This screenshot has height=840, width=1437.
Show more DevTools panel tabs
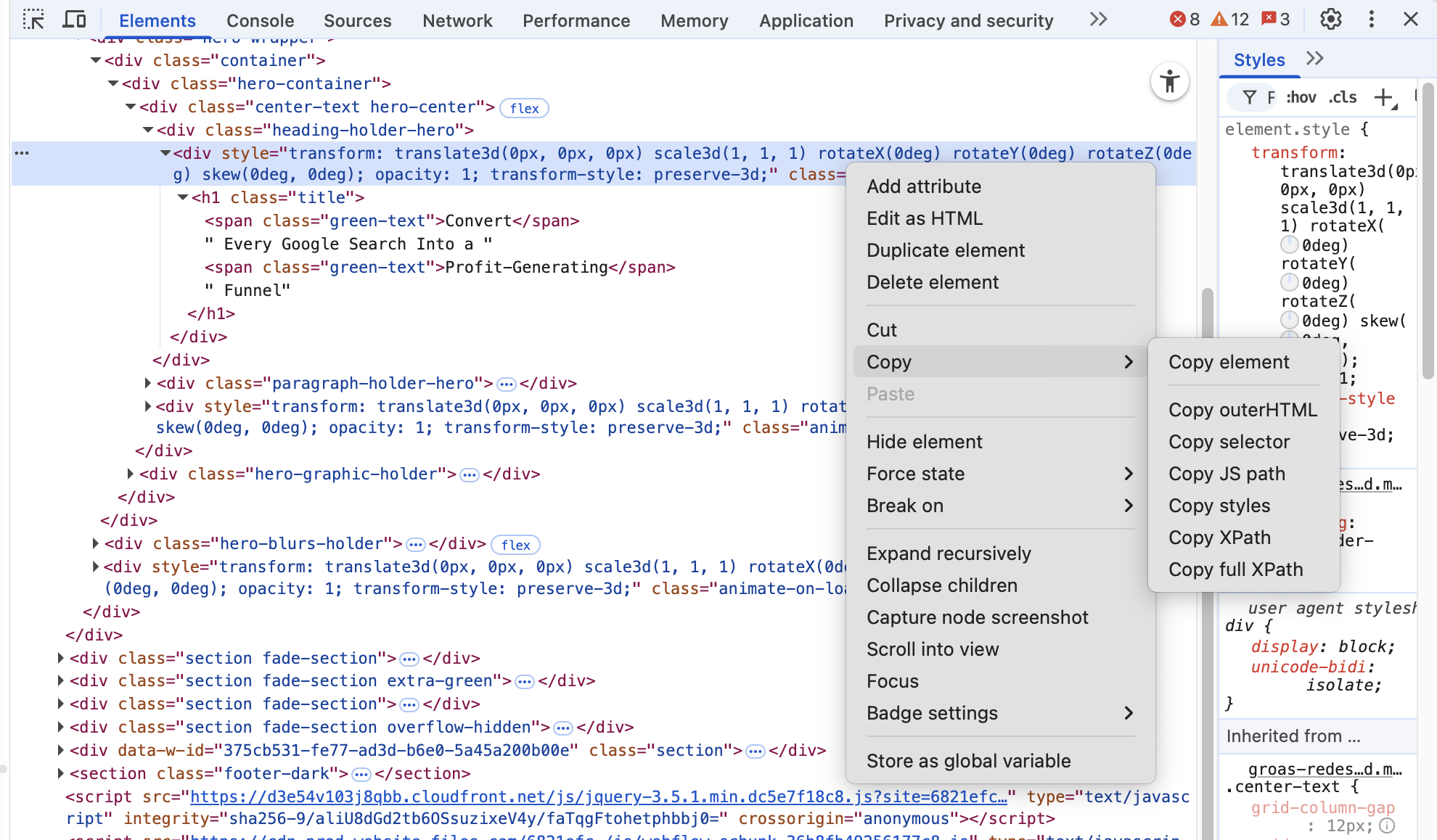(x=1098, y=20)
